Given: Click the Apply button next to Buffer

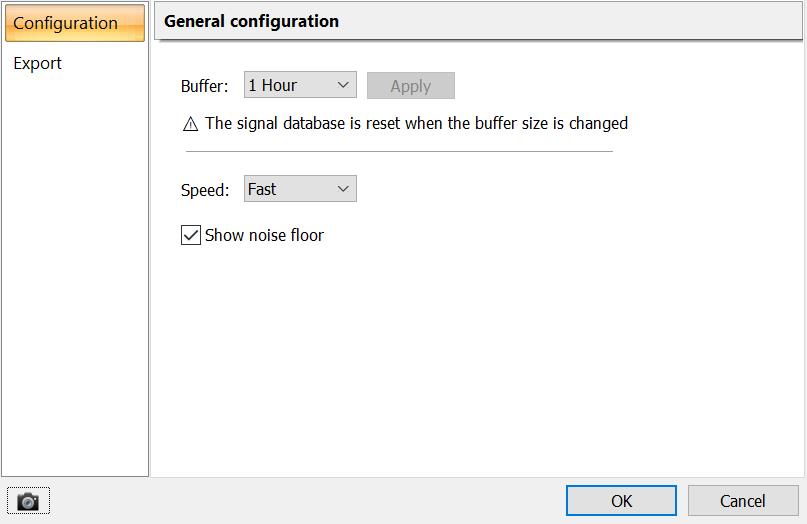Looking at the screenshot, I should click(410, 86).
